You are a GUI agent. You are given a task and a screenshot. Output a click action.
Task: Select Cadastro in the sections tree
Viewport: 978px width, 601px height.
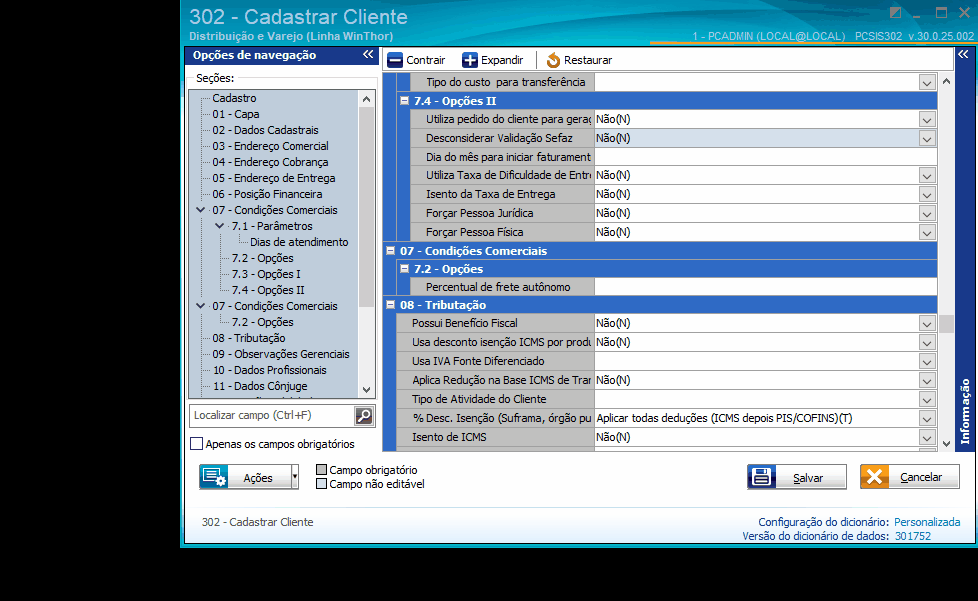point(234,98)
